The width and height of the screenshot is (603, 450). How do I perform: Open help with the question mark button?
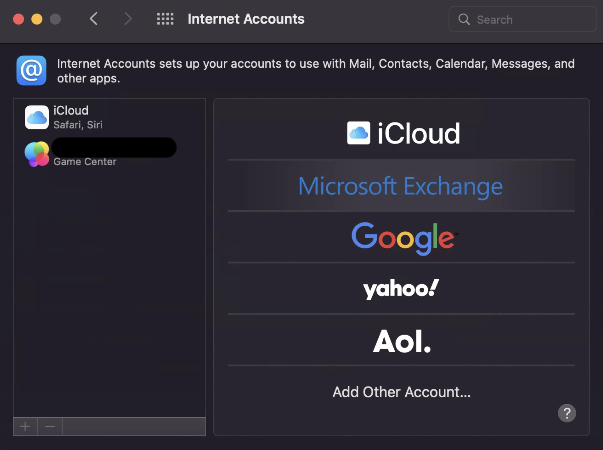coord(567,413)
